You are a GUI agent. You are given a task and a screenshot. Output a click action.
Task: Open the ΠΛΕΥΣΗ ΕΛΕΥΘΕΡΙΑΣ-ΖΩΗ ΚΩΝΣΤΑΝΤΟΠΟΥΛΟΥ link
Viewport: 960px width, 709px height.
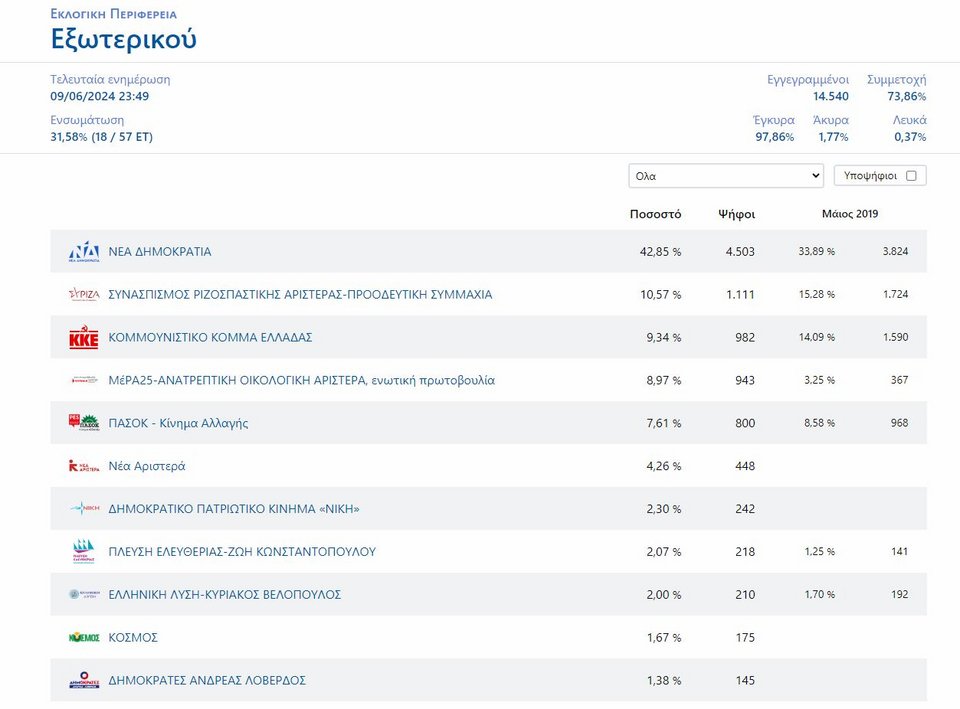pos(242,552)
